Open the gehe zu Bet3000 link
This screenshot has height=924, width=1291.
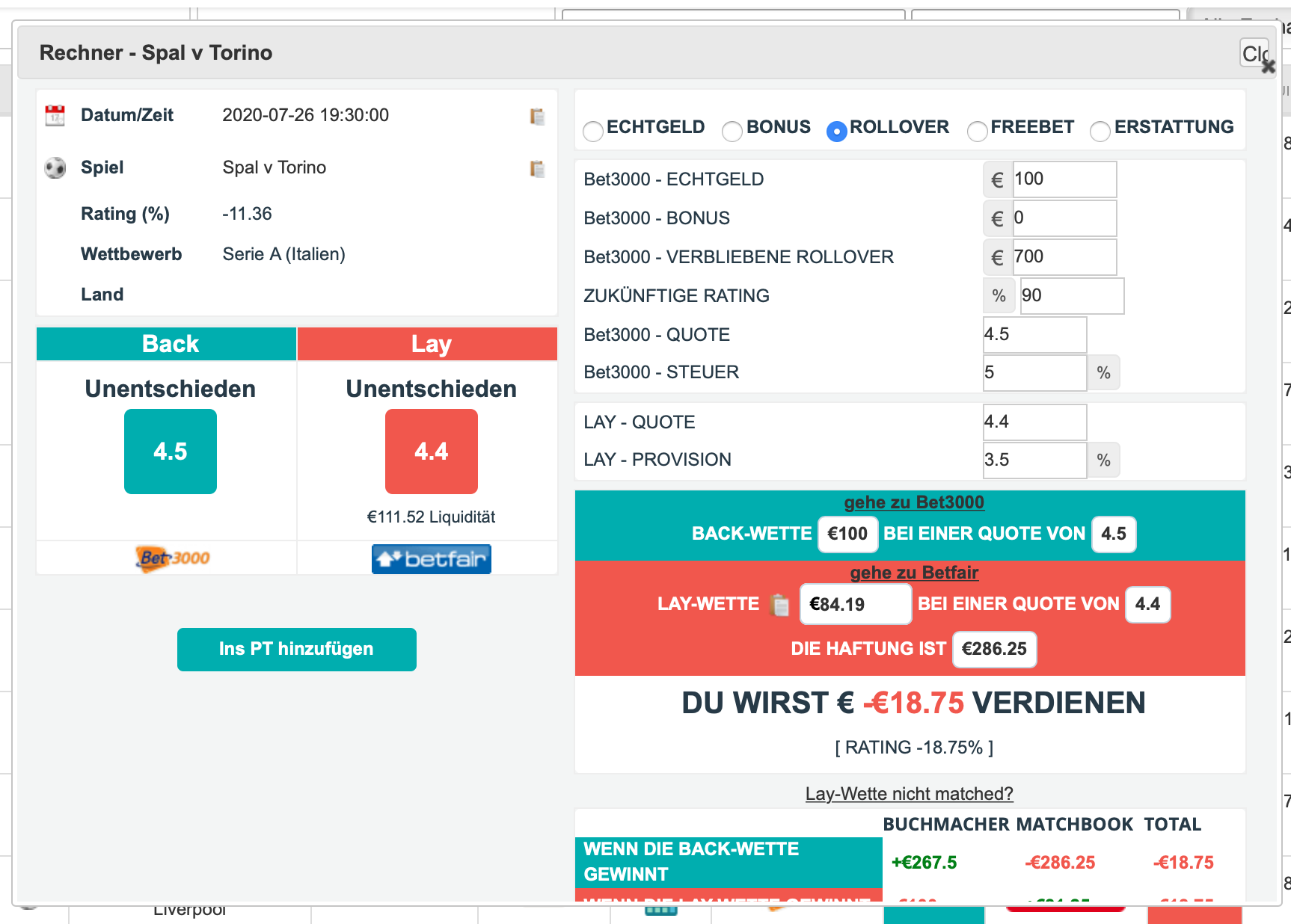tap(913, 502)
